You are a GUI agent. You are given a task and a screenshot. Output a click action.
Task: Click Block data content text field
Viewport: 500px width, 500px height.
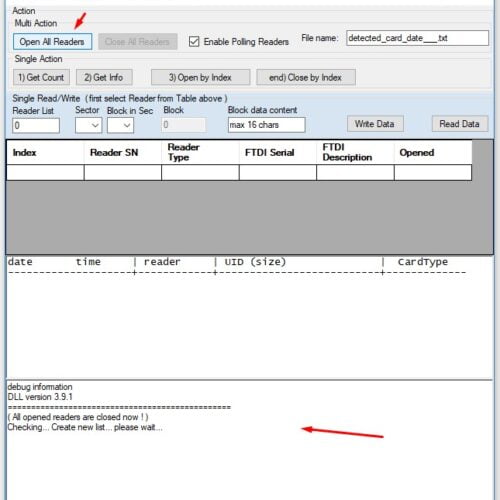point(266,125)
